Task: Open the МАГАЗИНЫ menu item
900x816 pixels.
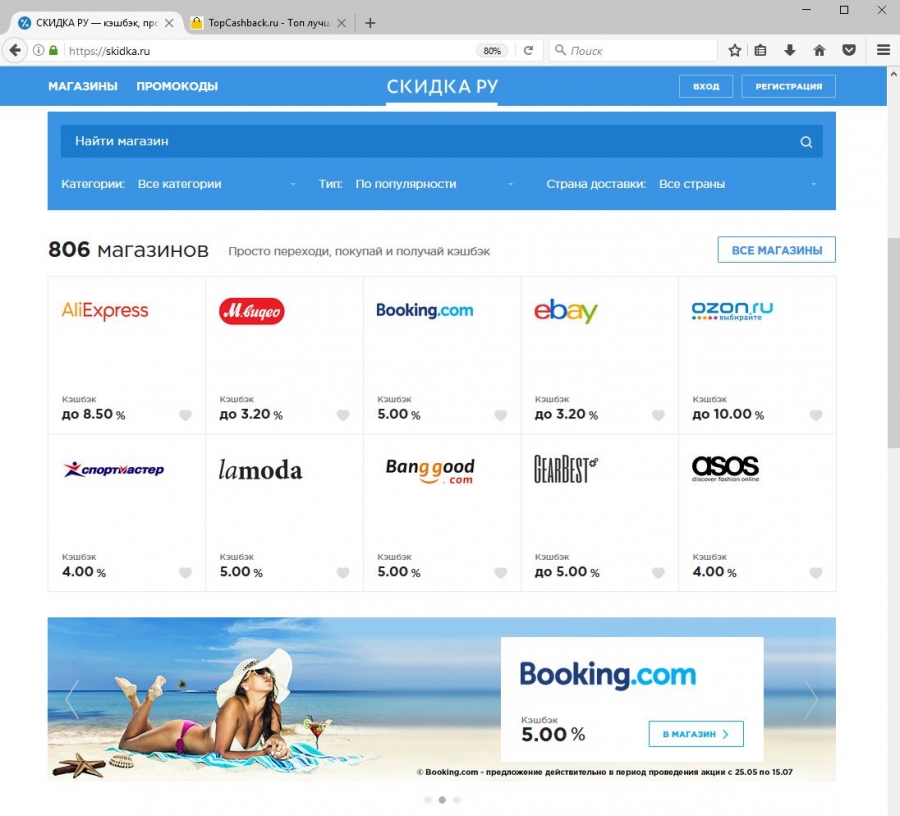Action: click(83, 86)
